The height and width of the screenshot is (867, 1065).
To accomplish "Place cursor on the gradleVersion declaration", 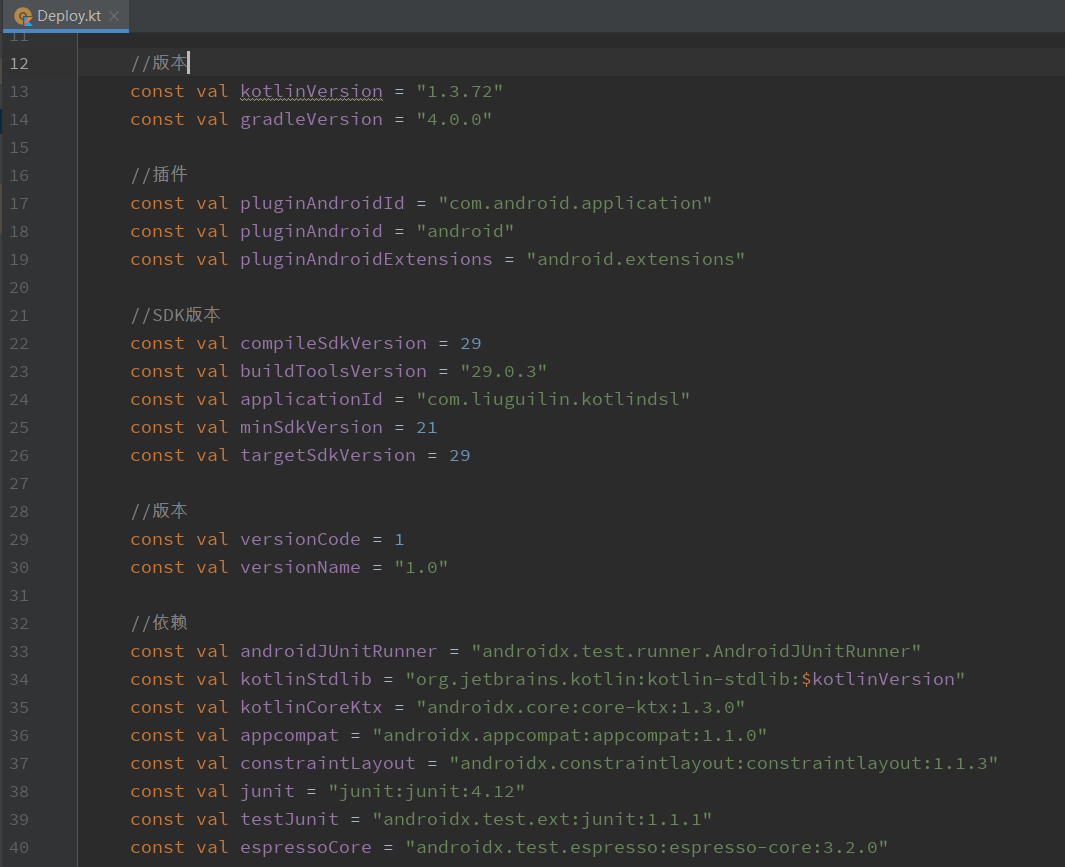I will [x=311, y=119].
